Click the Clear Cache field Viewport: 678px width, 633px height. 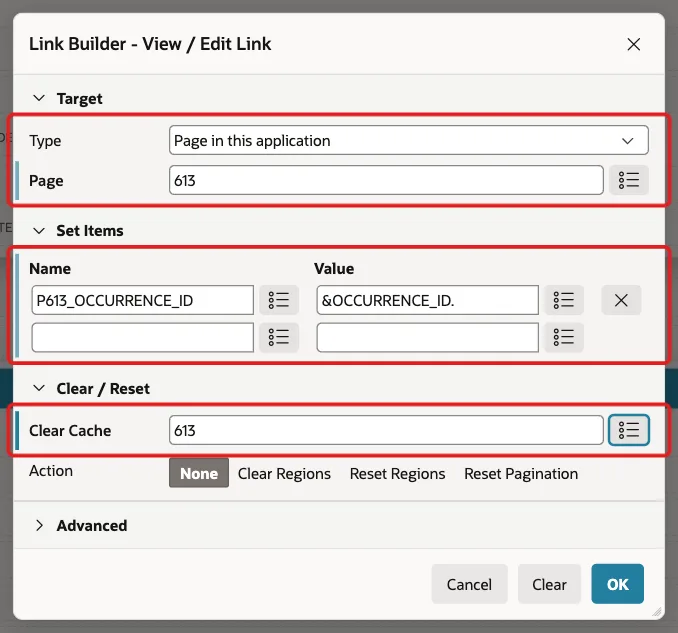pyautogui.click(x=386, y=430)
